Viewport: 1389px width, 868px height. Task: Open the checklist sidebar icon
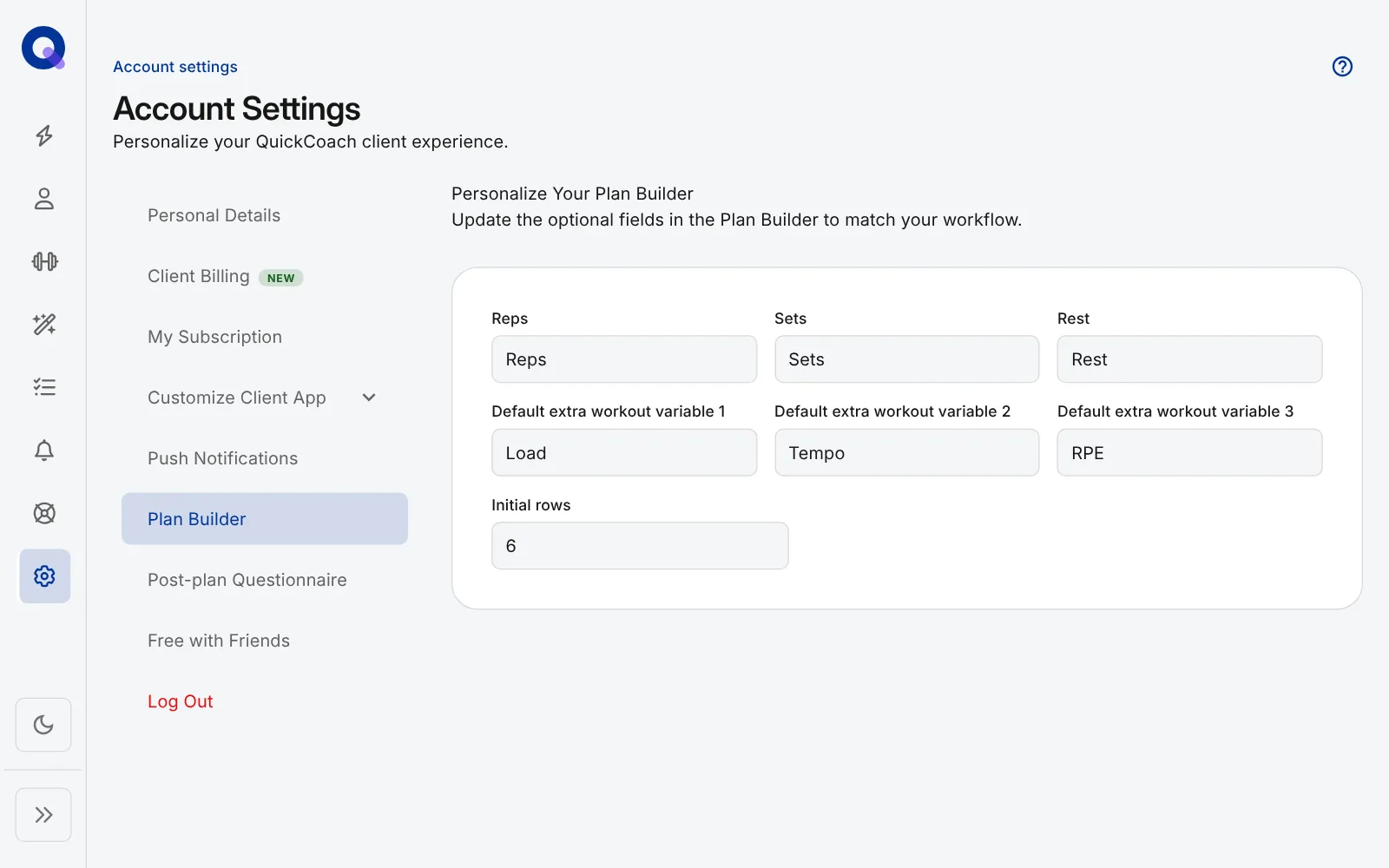(44, 387)
